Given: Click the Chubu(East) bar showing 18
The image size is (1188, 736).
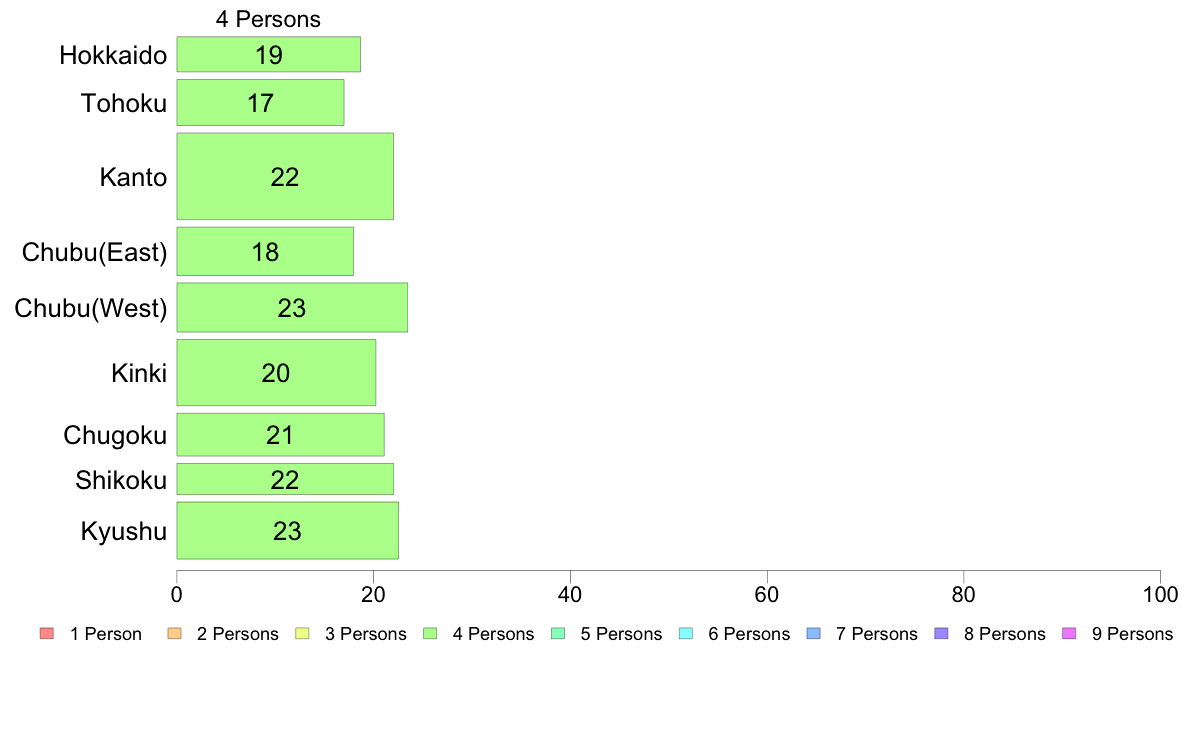Looking at the screenshot, I should [265, 252].
